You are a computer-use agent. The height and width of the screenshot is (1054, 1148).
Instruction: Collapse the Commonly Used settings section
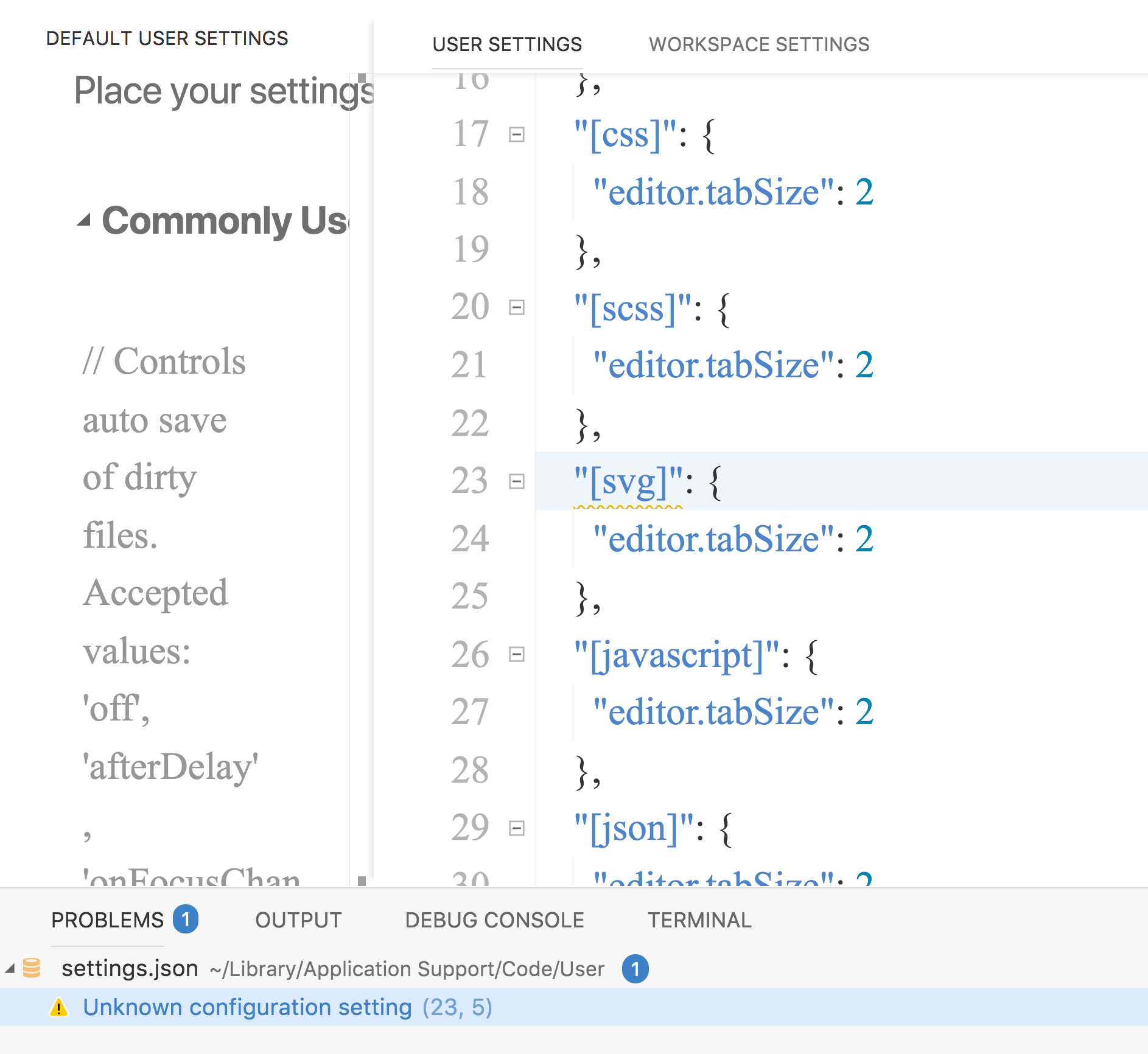pos(85,219)
